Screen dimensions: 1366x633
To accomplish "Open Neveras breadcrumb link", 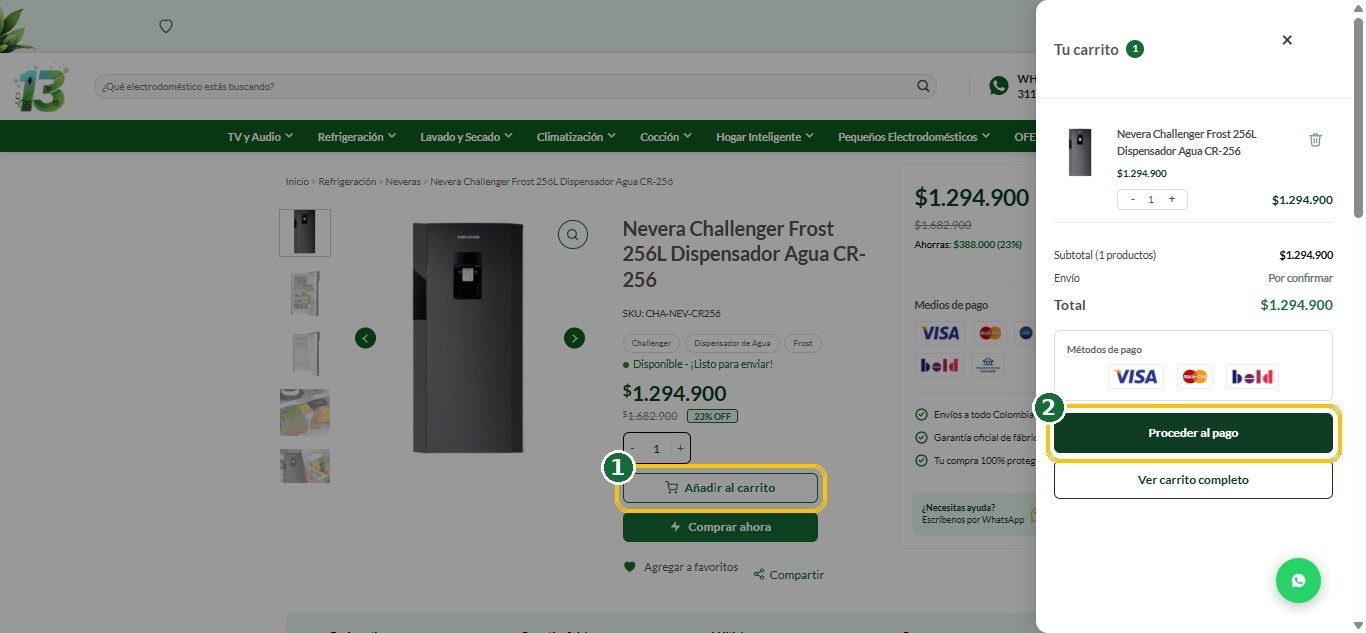I will pos(403,182).
